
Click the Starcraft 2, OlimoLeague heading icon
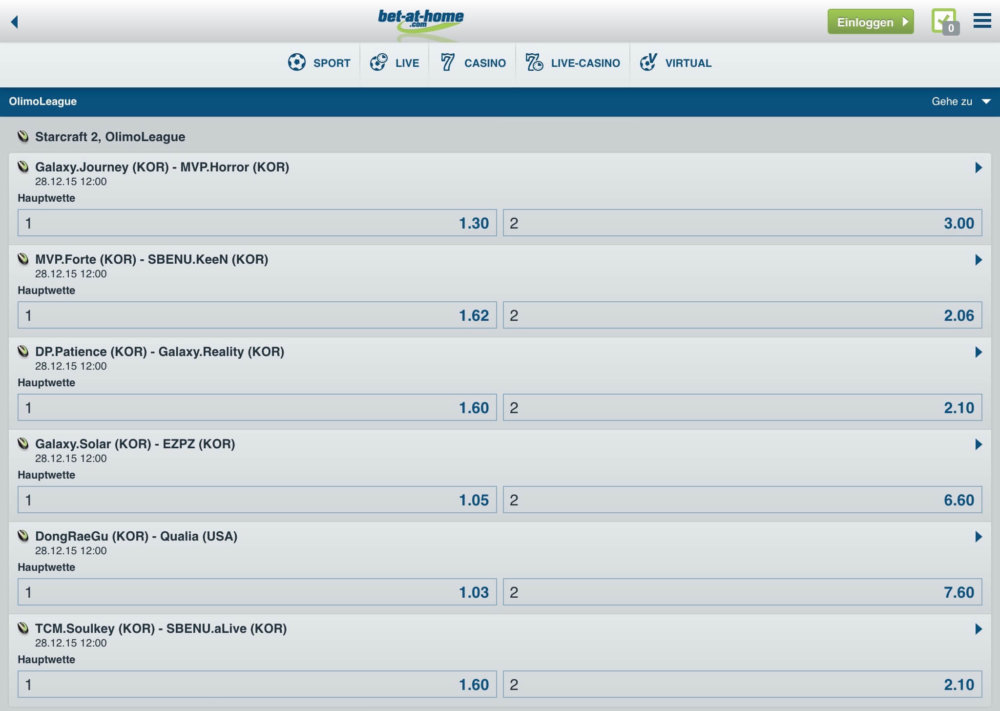23,136
